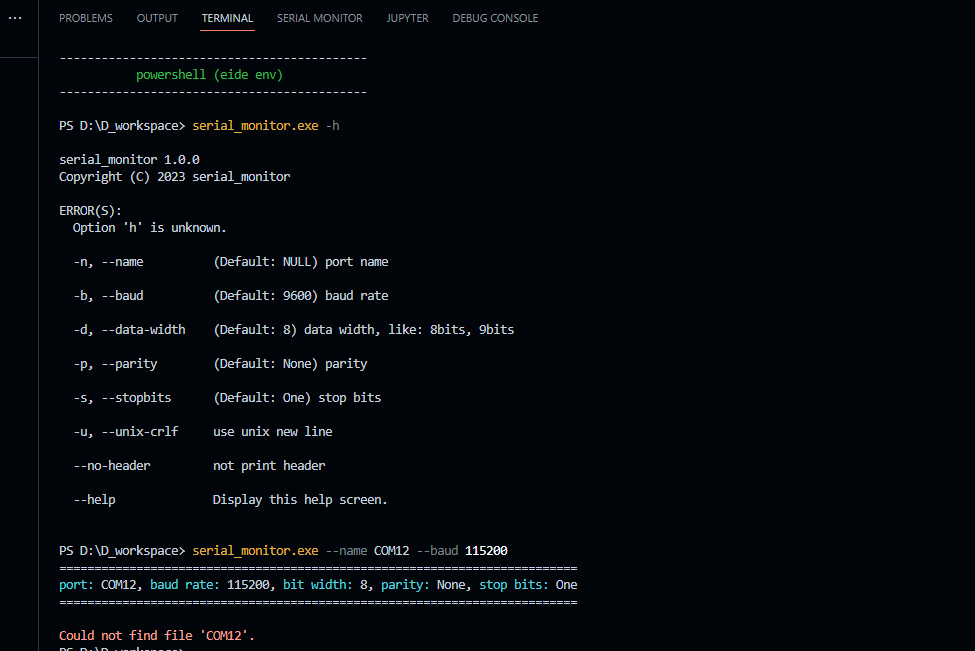
Task: Click the --help option text
Action: pyautogui.click(x=94, y=499)
